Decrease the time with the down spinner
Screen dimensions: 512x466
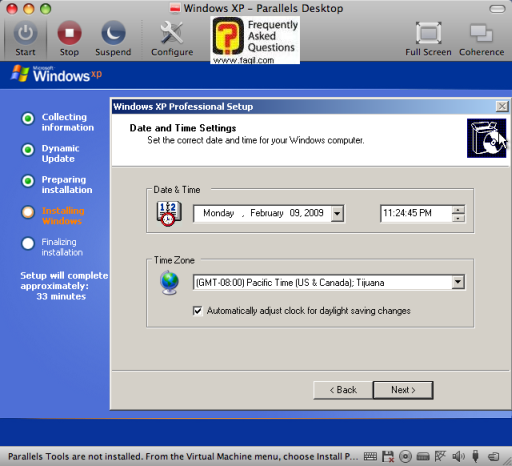tap(458, 218)
